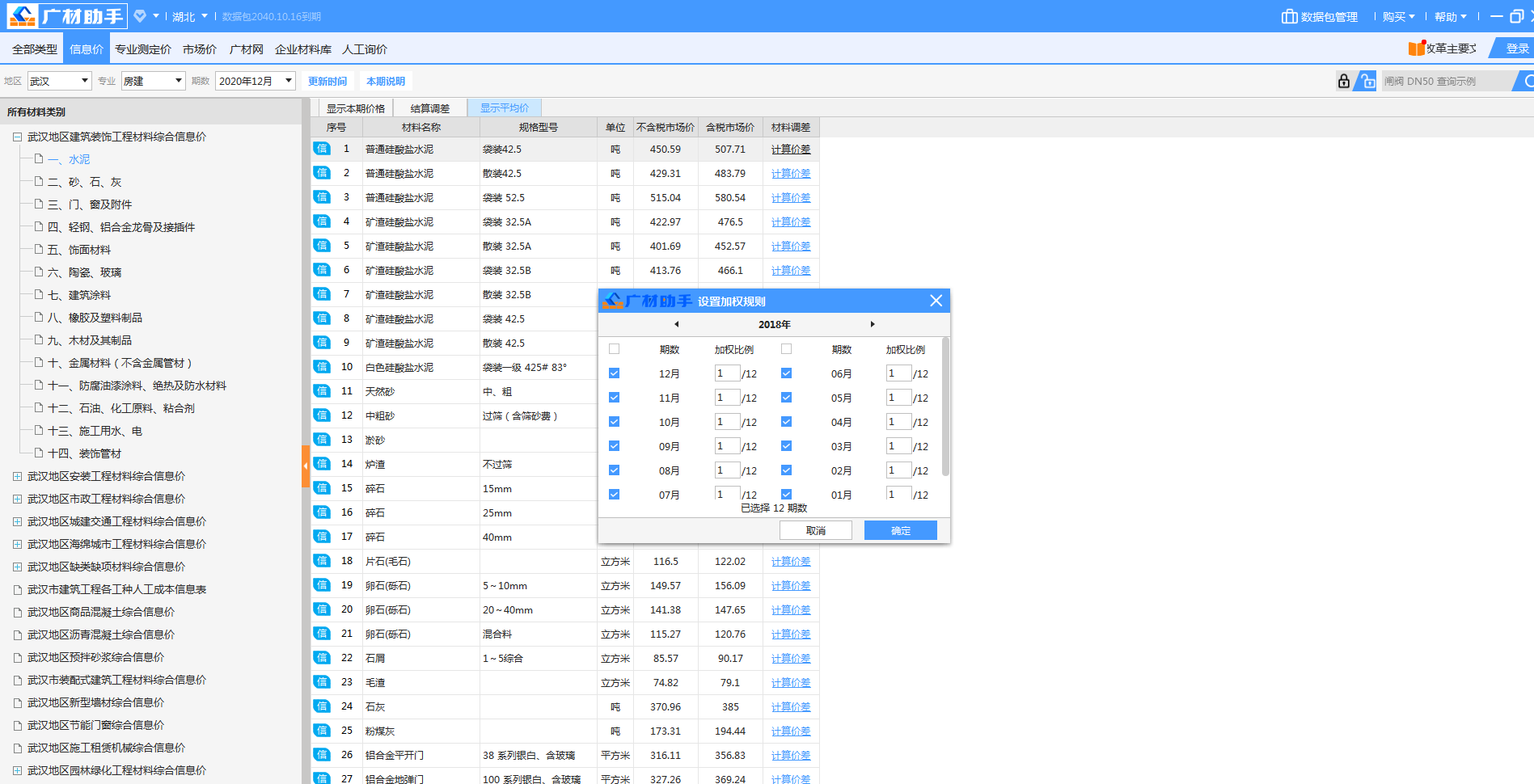The height and width of the screenshot is (784, 1534).
Task: Open the 专业 房建 dropdown
Action: coord(154,81)
